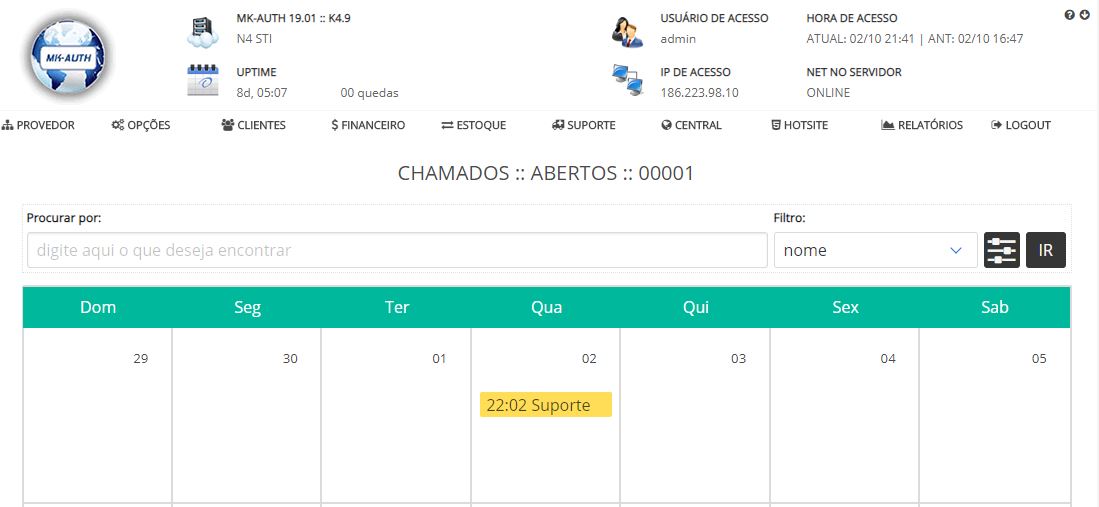The image size is (1099, 507).
Task: Click the server cloud icon
Action: click(202, 32)
